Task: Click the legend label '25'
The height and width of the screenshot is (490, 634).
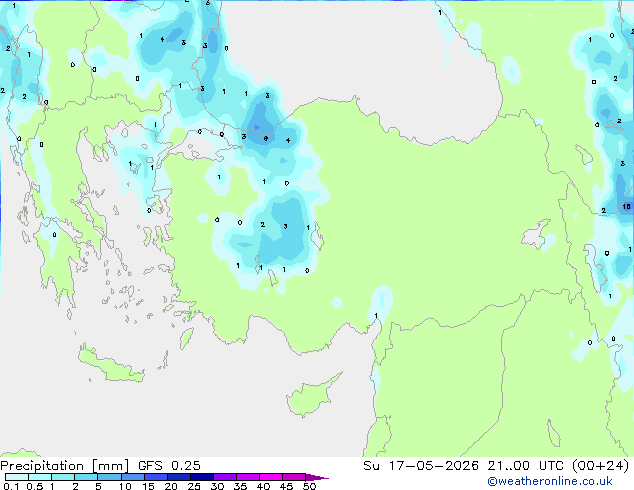Action: tap(194, 486)
